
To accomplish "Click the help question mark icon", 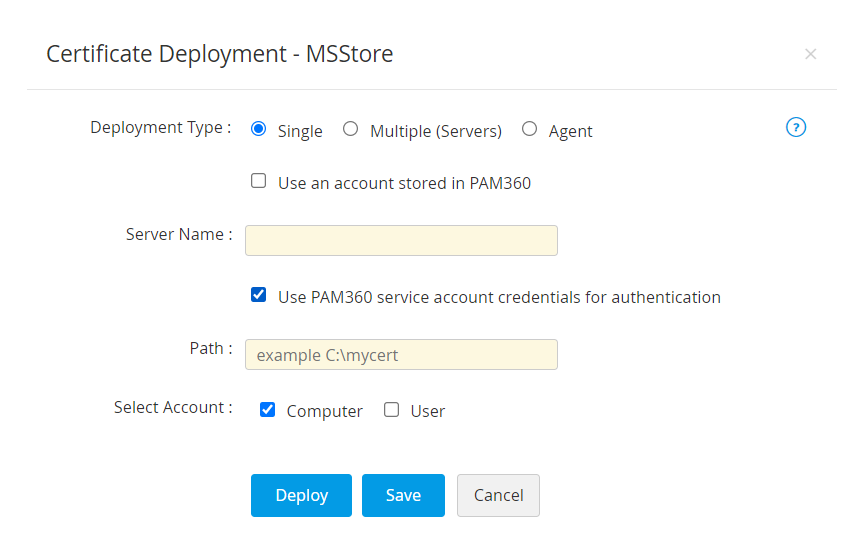I will pos(796,127).
